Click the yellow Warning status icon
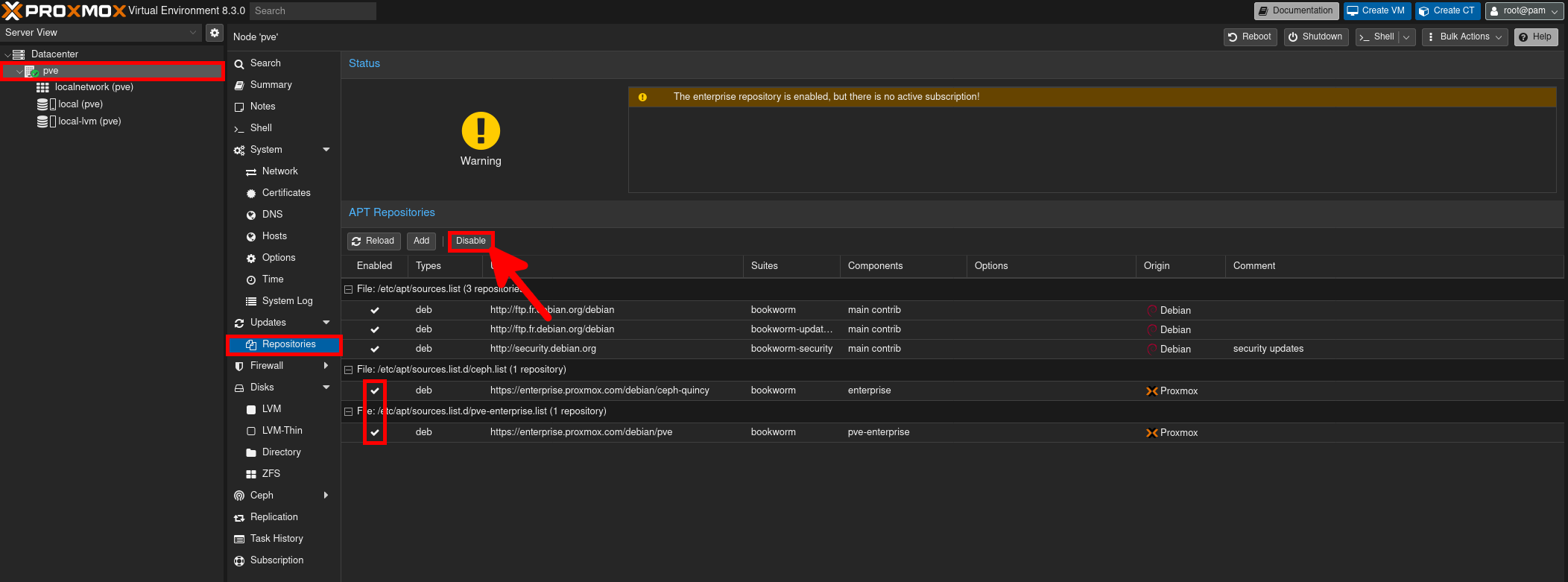 pos(481,131)
